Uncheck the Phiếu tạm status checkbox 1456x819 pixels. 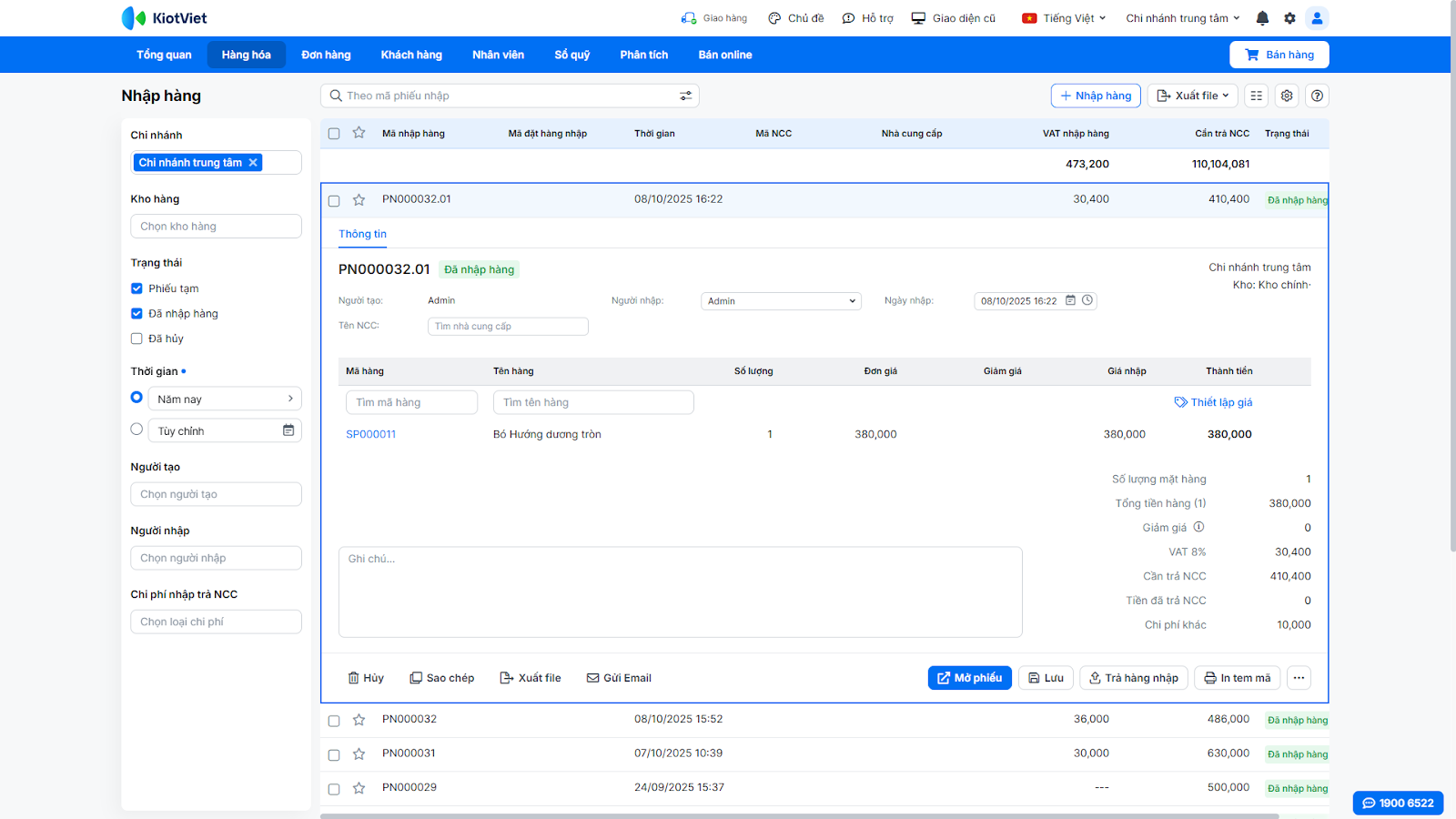(136, 288)
